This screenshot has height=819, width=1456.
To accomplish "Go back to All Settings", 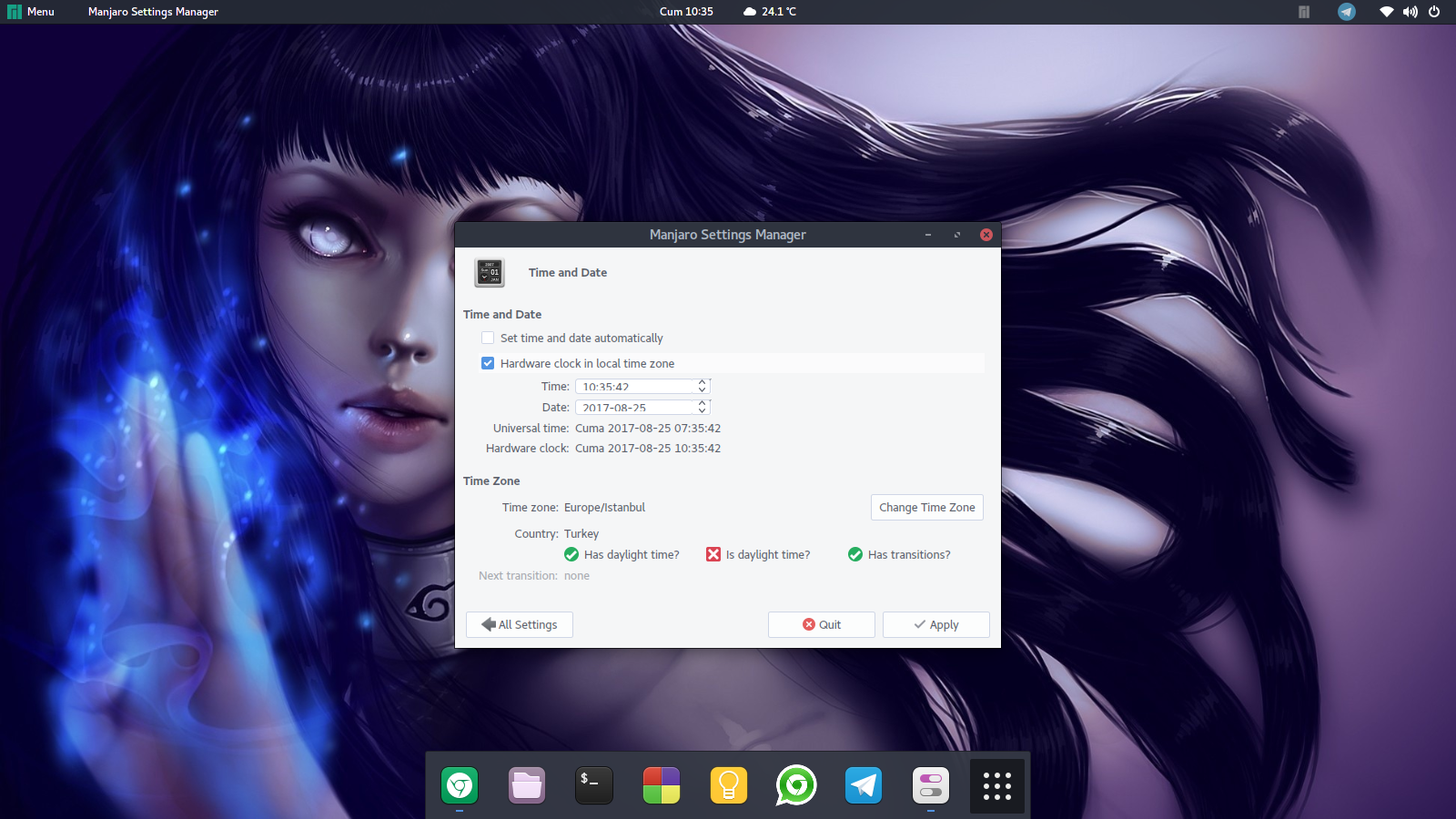I will tap(520, 624).
